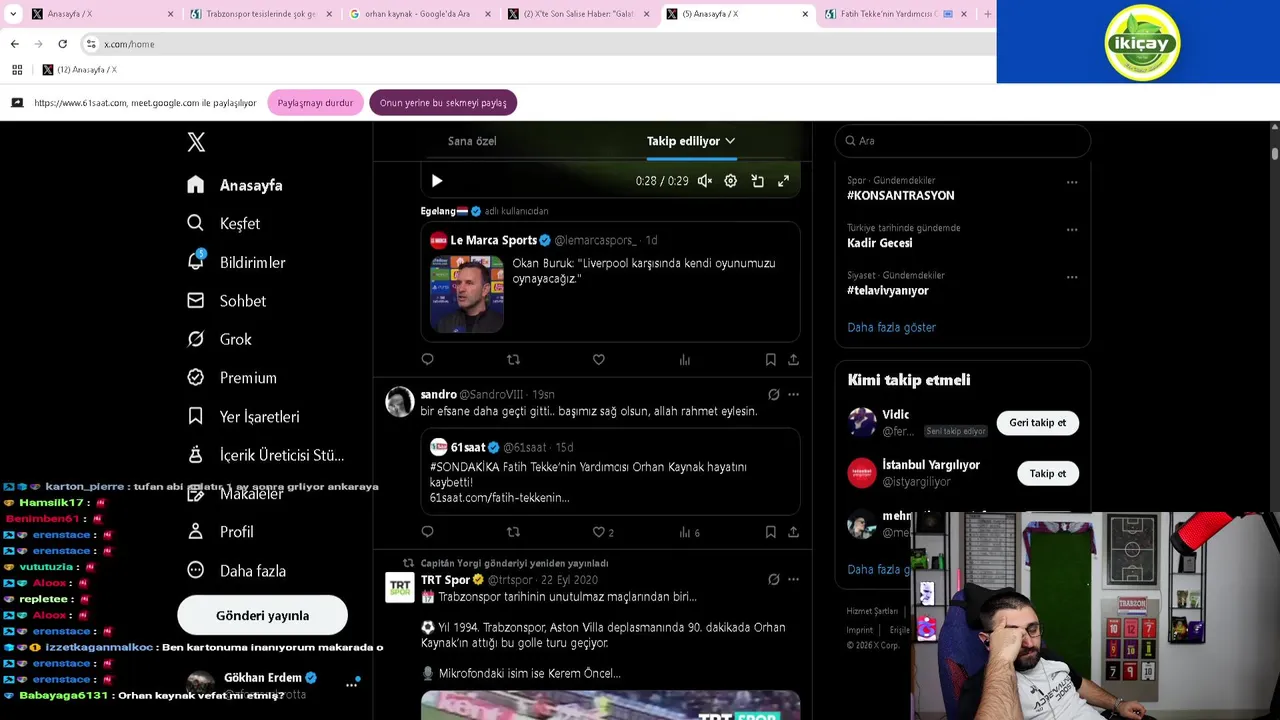Image resolution: width=1280 pixels, height=720 pixels.
Task: Click the x.com/home address bar
Action: point(540,44)
